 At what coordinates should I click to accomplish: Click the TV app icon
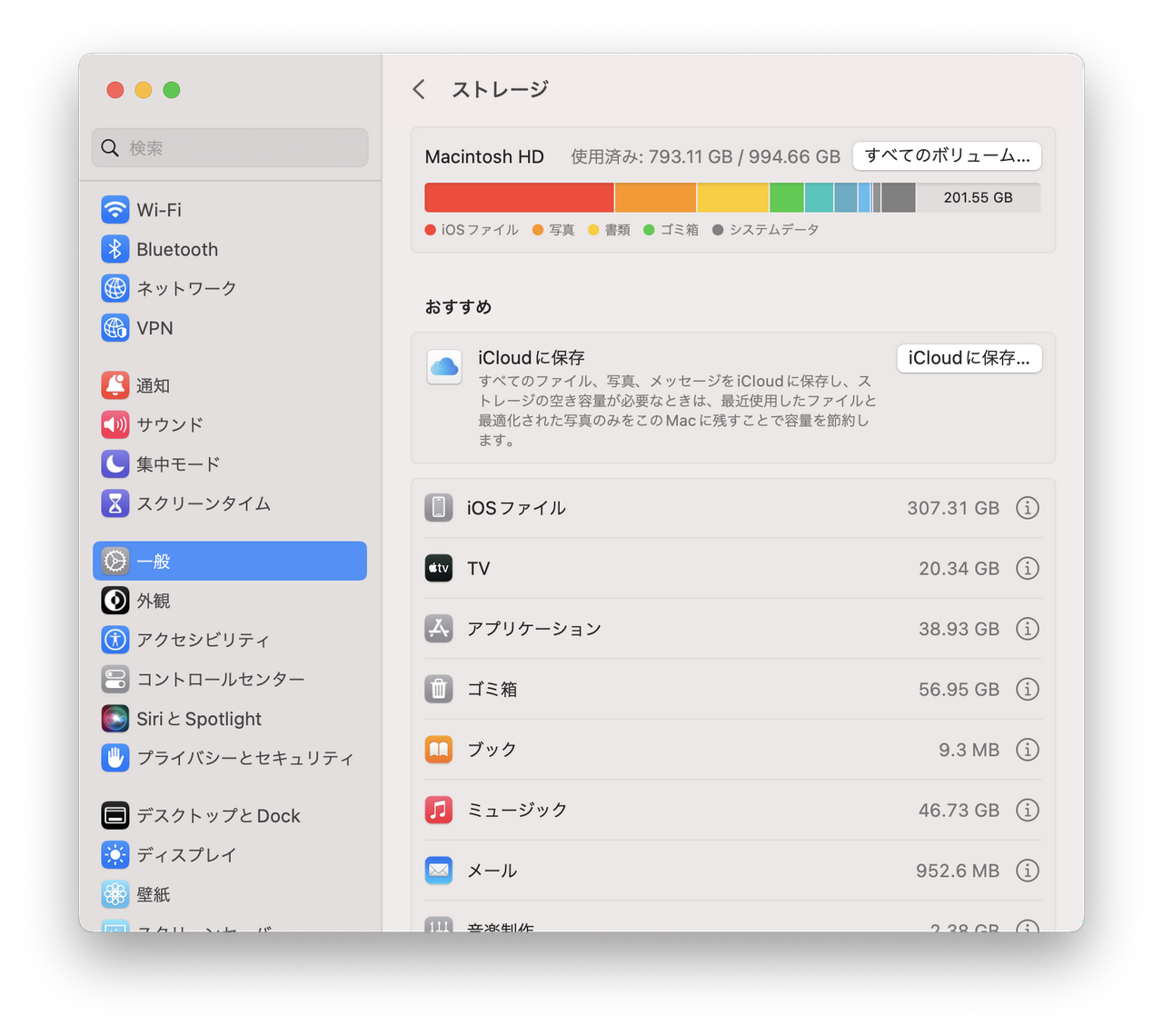click(x=438, y=568)
